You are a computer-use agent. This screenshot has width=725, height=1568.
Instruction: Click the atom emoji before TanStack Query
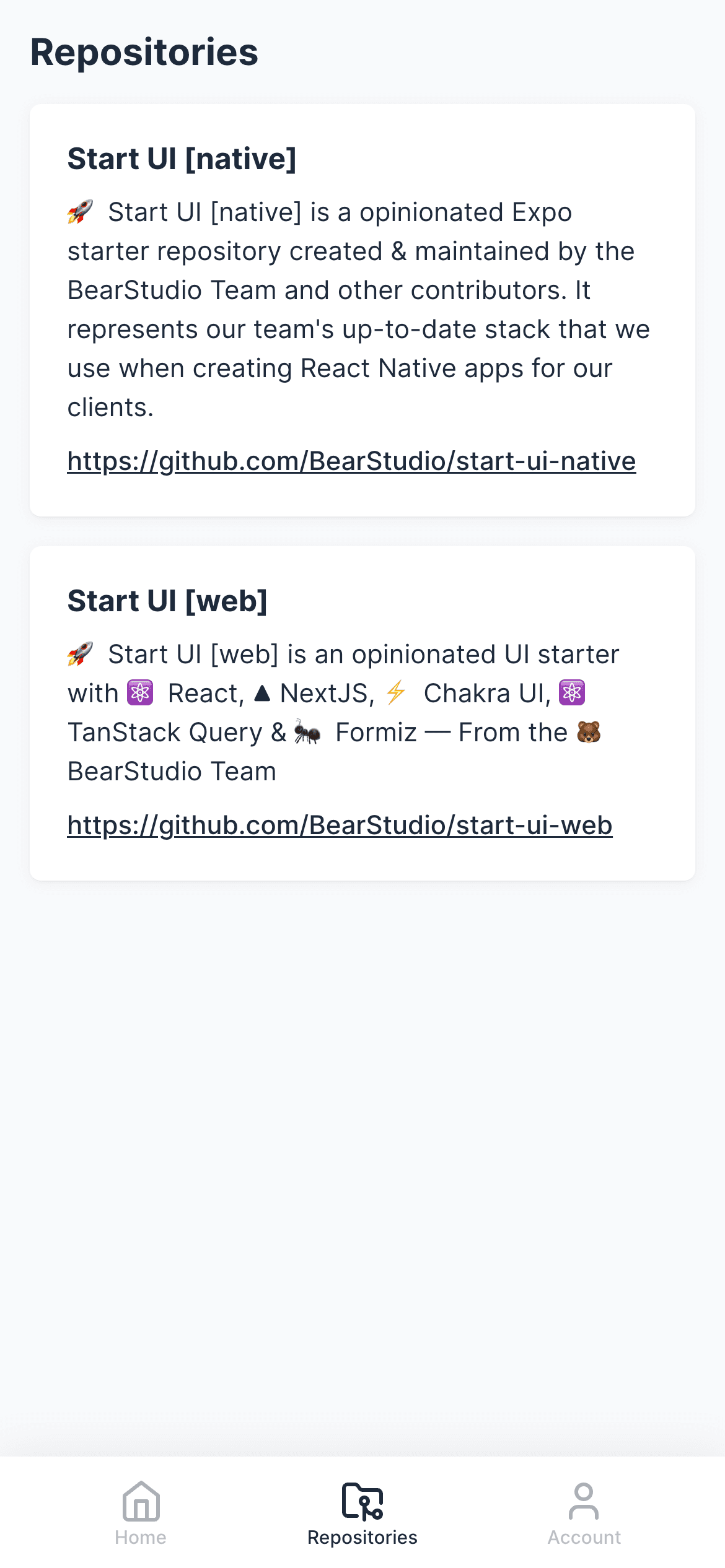[x=572, y=693]
